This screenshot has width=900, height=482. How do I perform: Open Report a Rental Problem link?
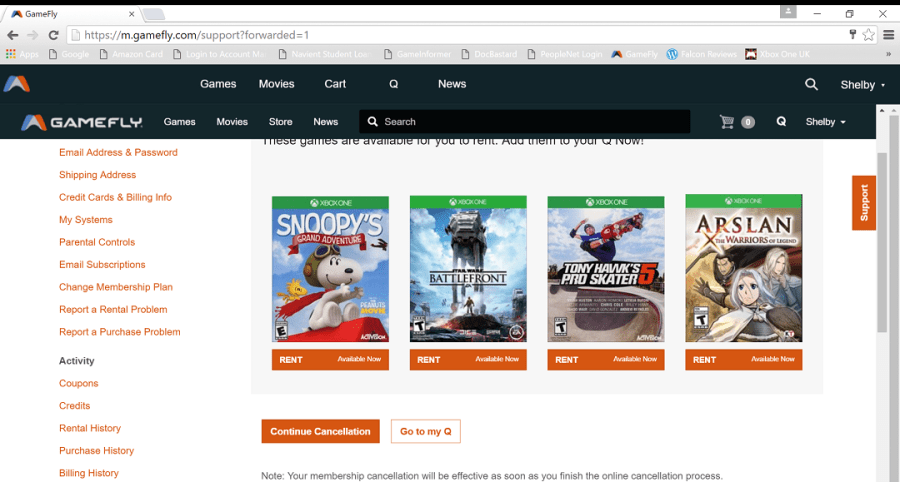(x=113, y=309)
